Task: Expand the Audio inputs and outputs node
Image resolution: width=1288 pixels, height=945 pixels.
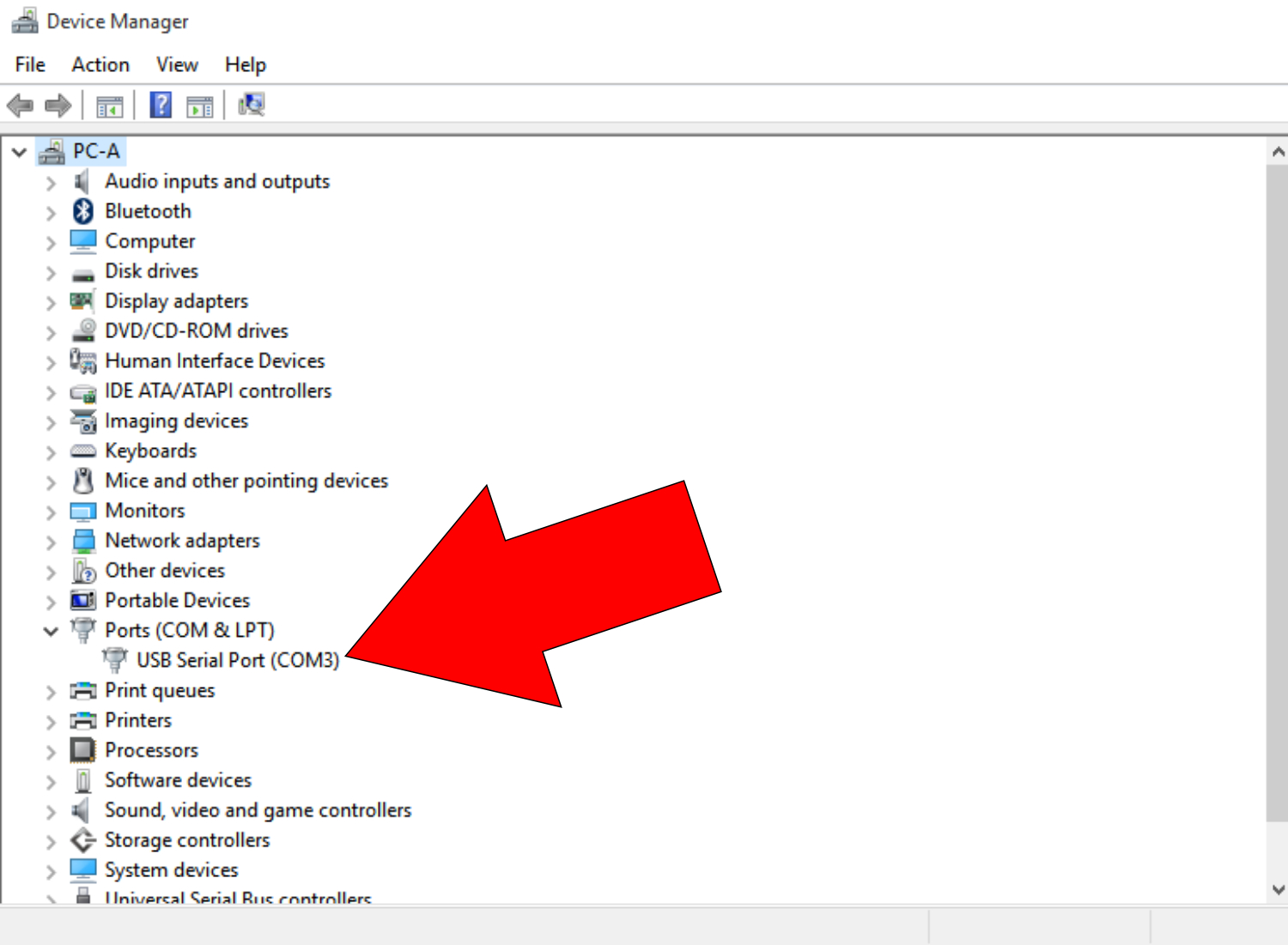Action: [x=51, y=183]
